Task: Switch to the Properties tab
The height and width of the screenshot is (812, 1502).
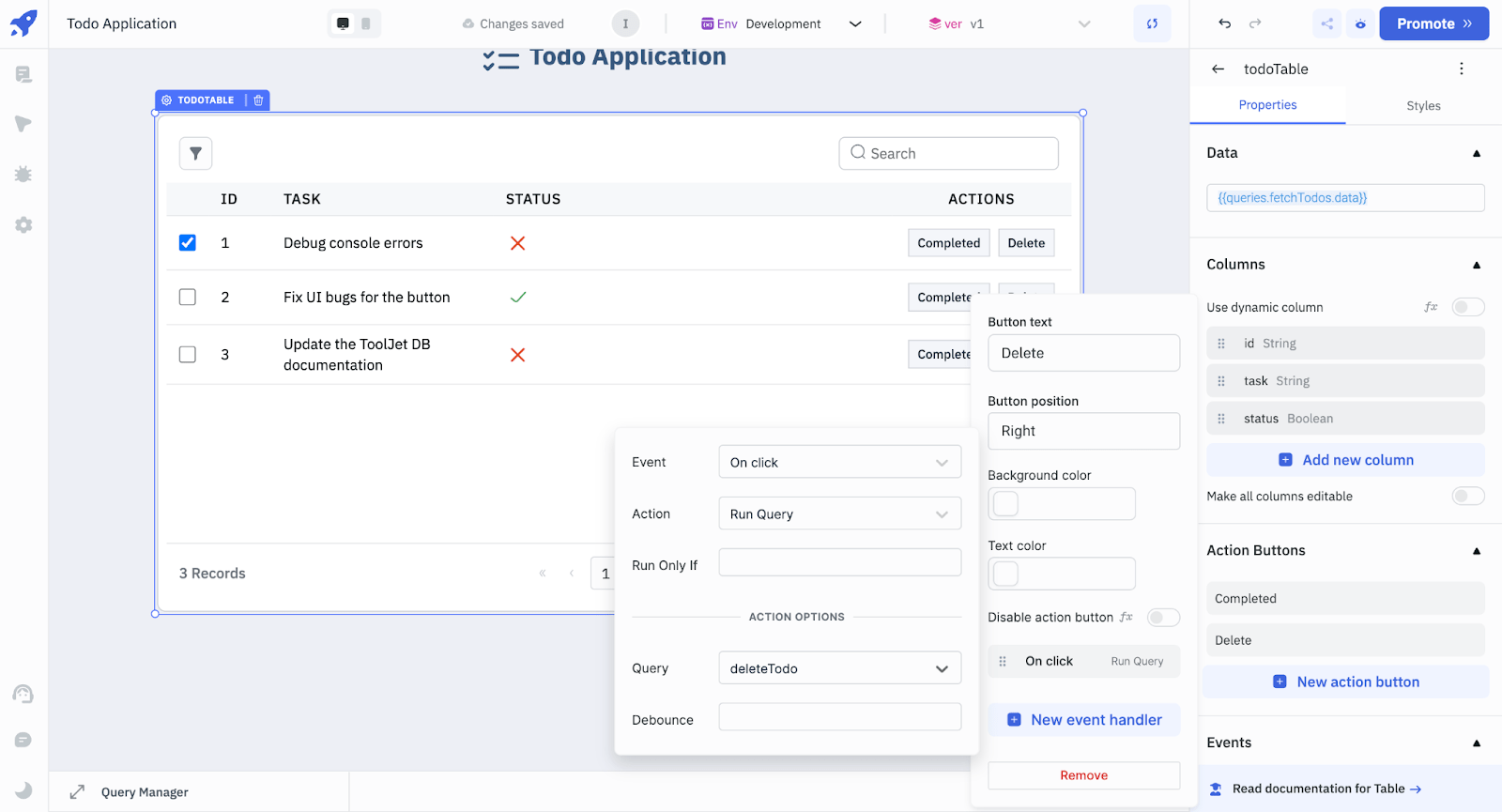Action: point(1267,105)
